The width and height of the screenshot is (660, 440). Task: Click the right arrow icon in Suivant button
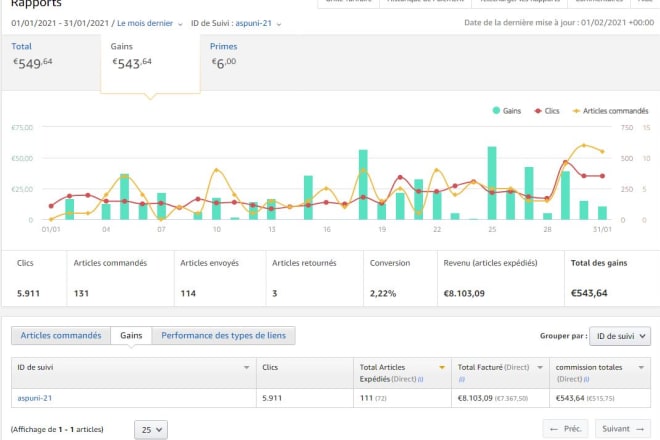(x=640, y=429)
